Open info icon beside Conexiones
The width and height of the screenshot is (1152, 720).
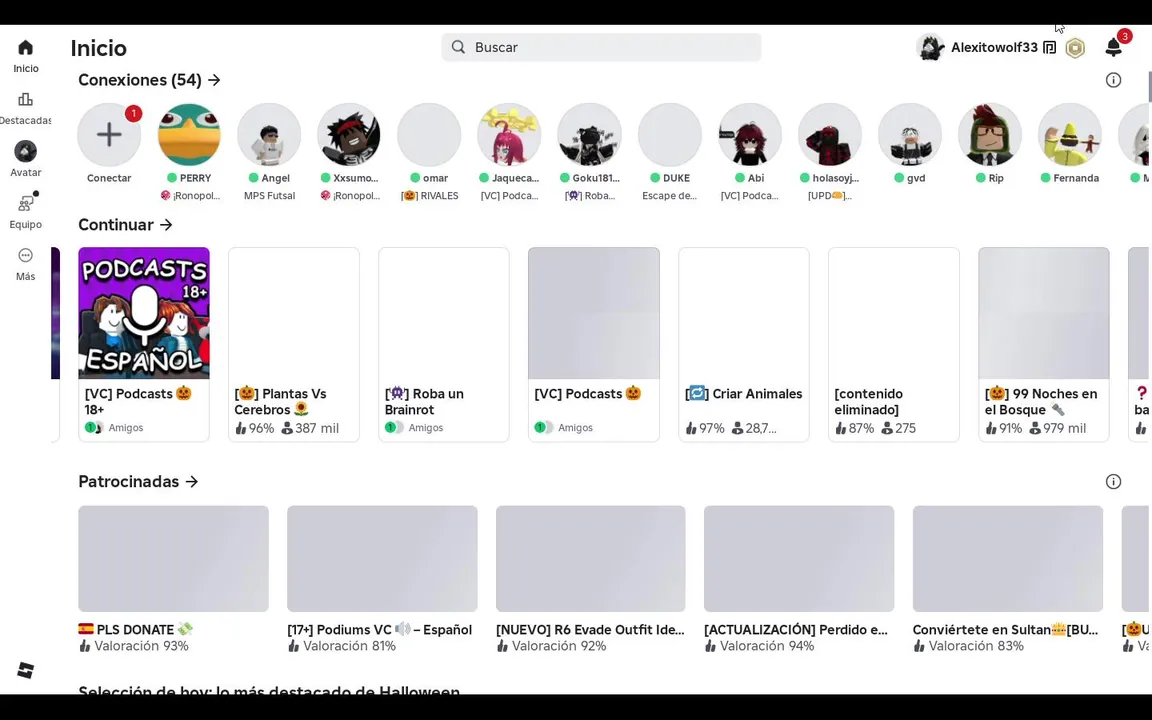(x=1114, y=80)
